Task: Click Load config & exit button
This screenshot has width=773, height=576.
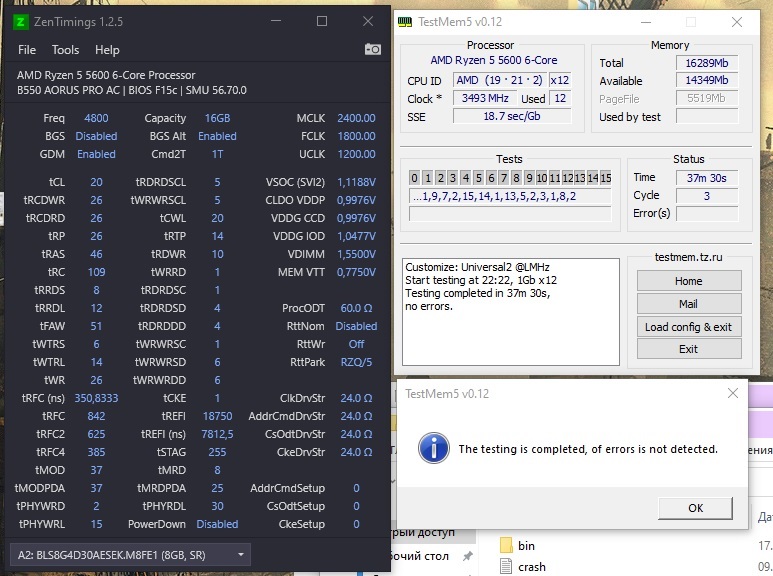Action: [689, 327]
